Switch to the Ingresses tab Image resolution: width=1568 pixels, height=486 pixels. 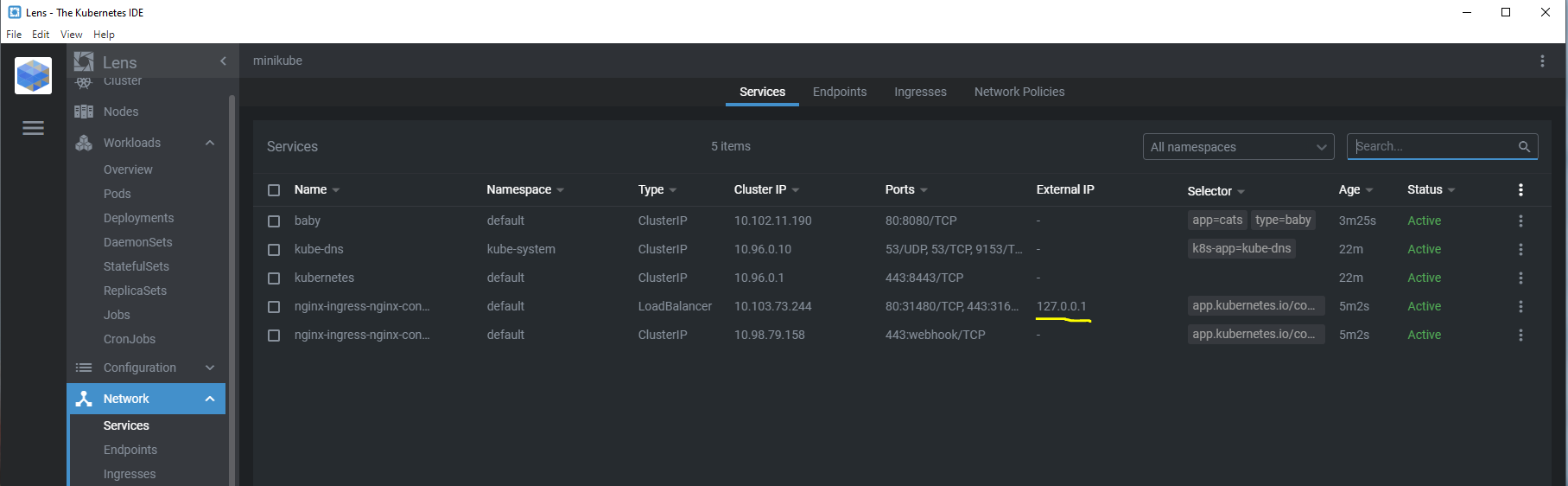pyautogui.click(x=920, y=92)
